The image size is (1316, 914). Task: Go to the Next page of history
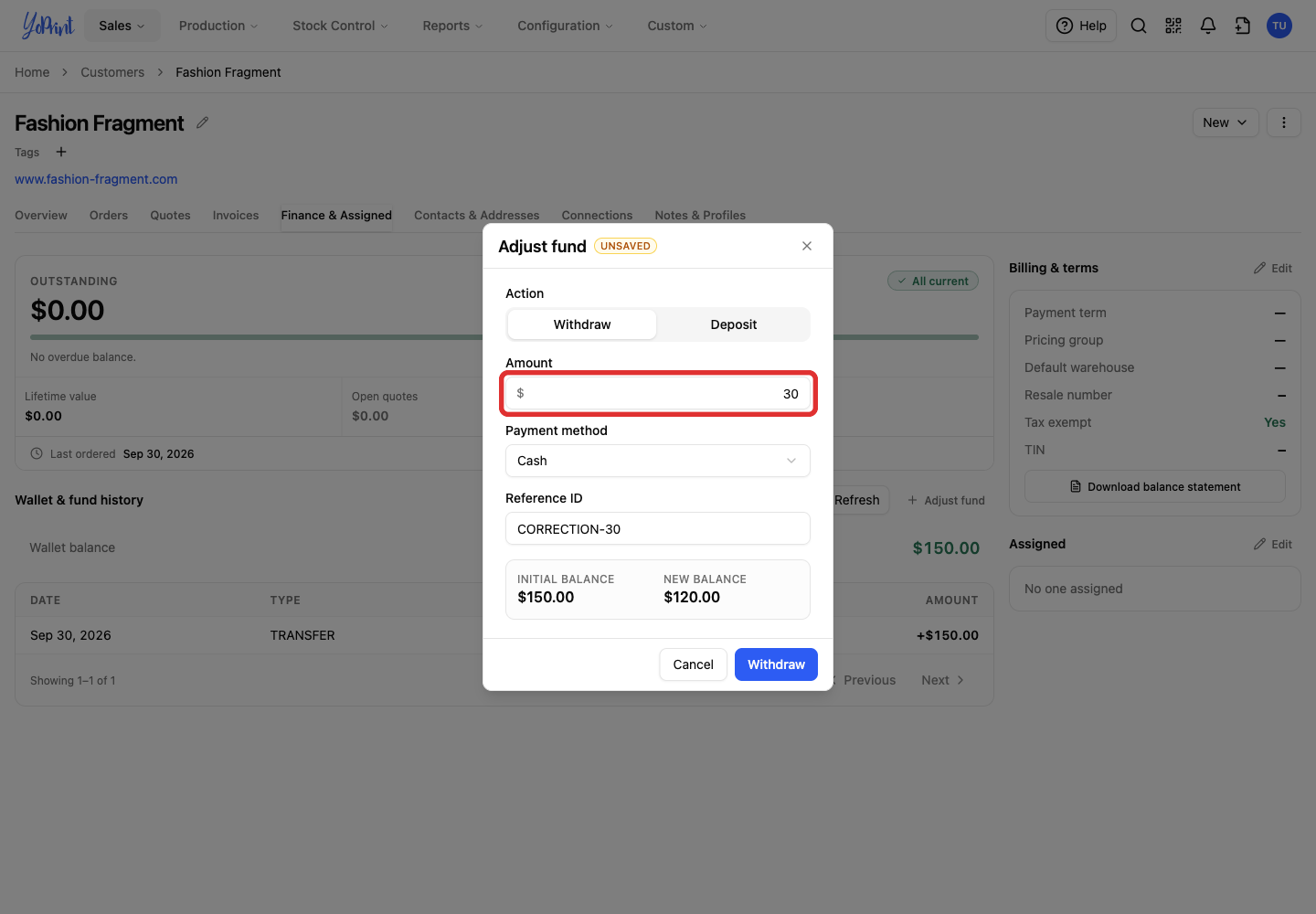click(x=942, y=680)
